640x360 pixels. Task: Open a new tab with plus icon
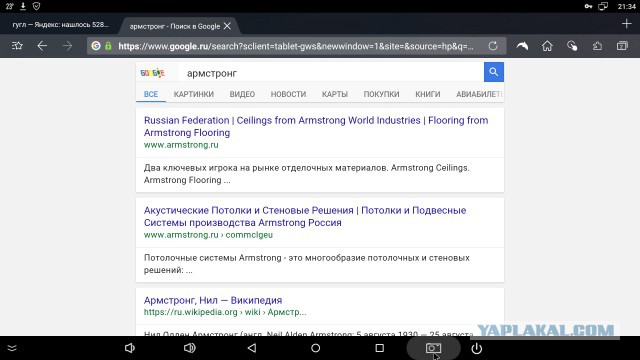[627, 24]
